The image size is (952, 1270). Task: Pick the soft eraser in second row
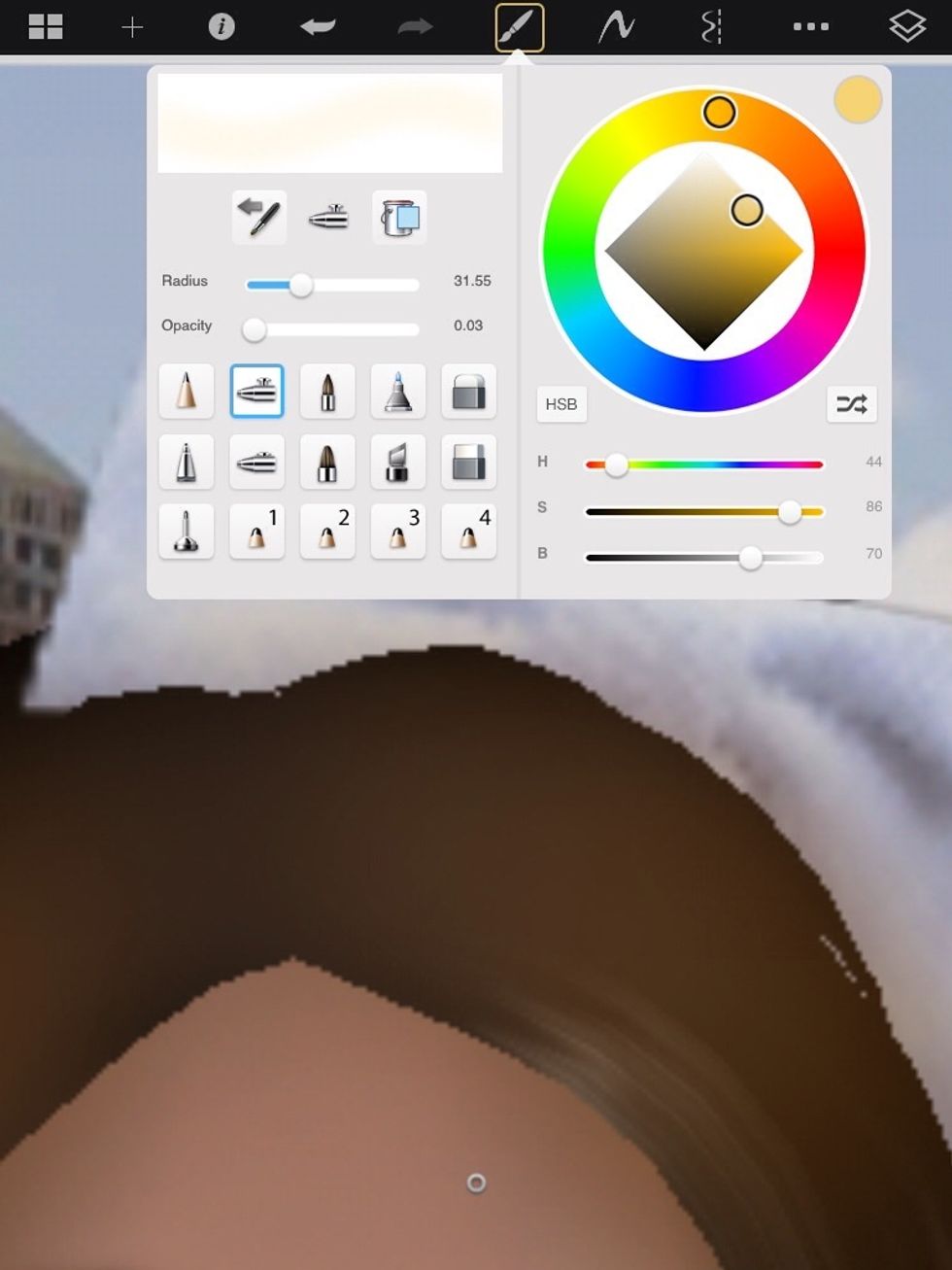468,462
